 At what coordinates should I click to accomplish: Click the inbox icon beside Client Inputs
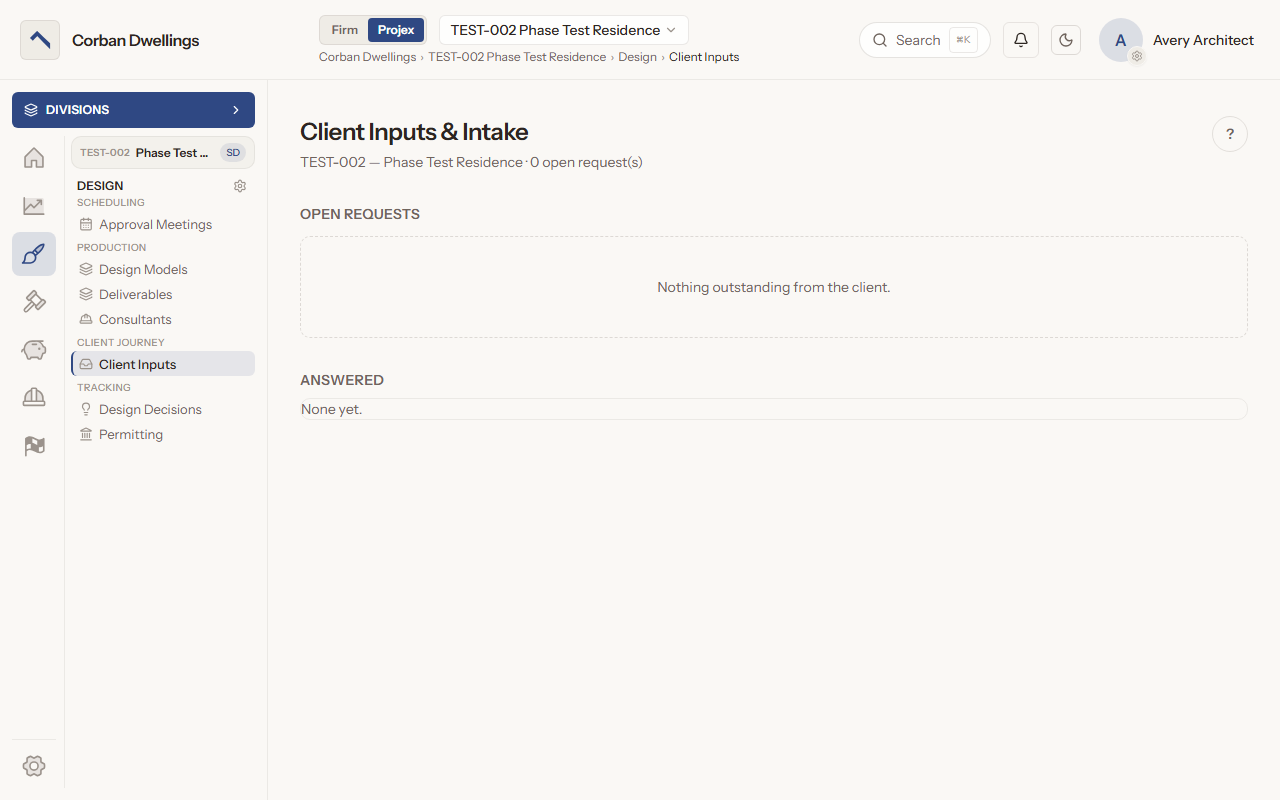pos(86,365)
